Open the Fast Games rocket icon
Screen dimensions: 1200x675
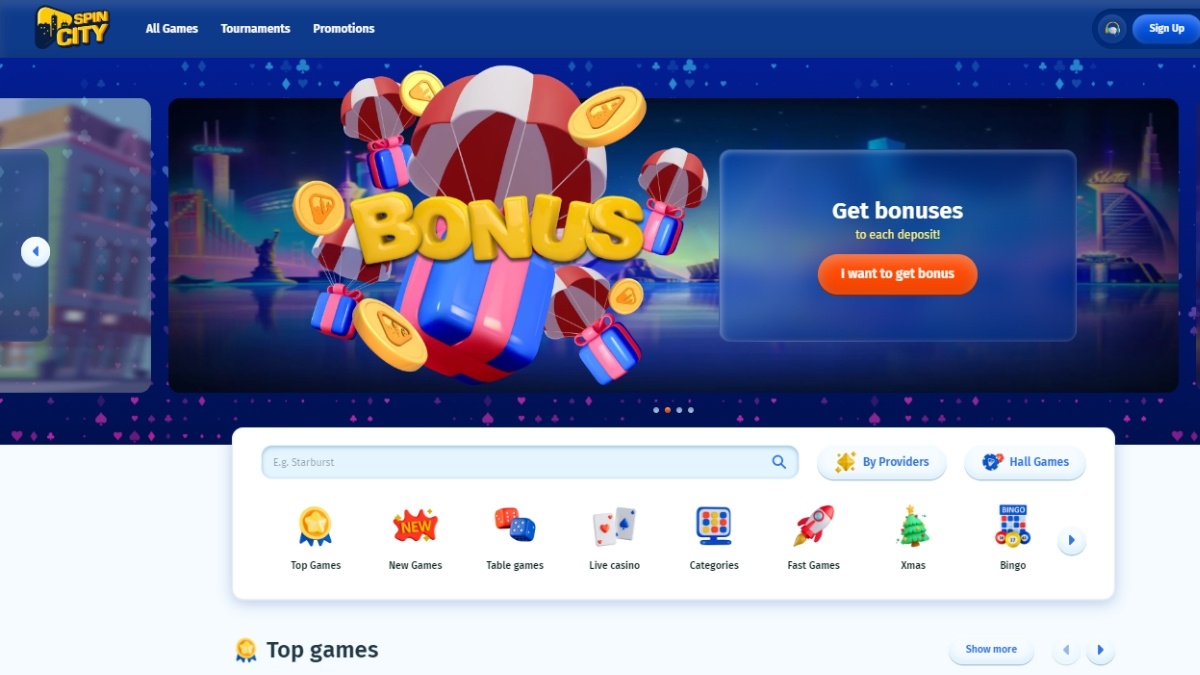(x=813, y=526)
